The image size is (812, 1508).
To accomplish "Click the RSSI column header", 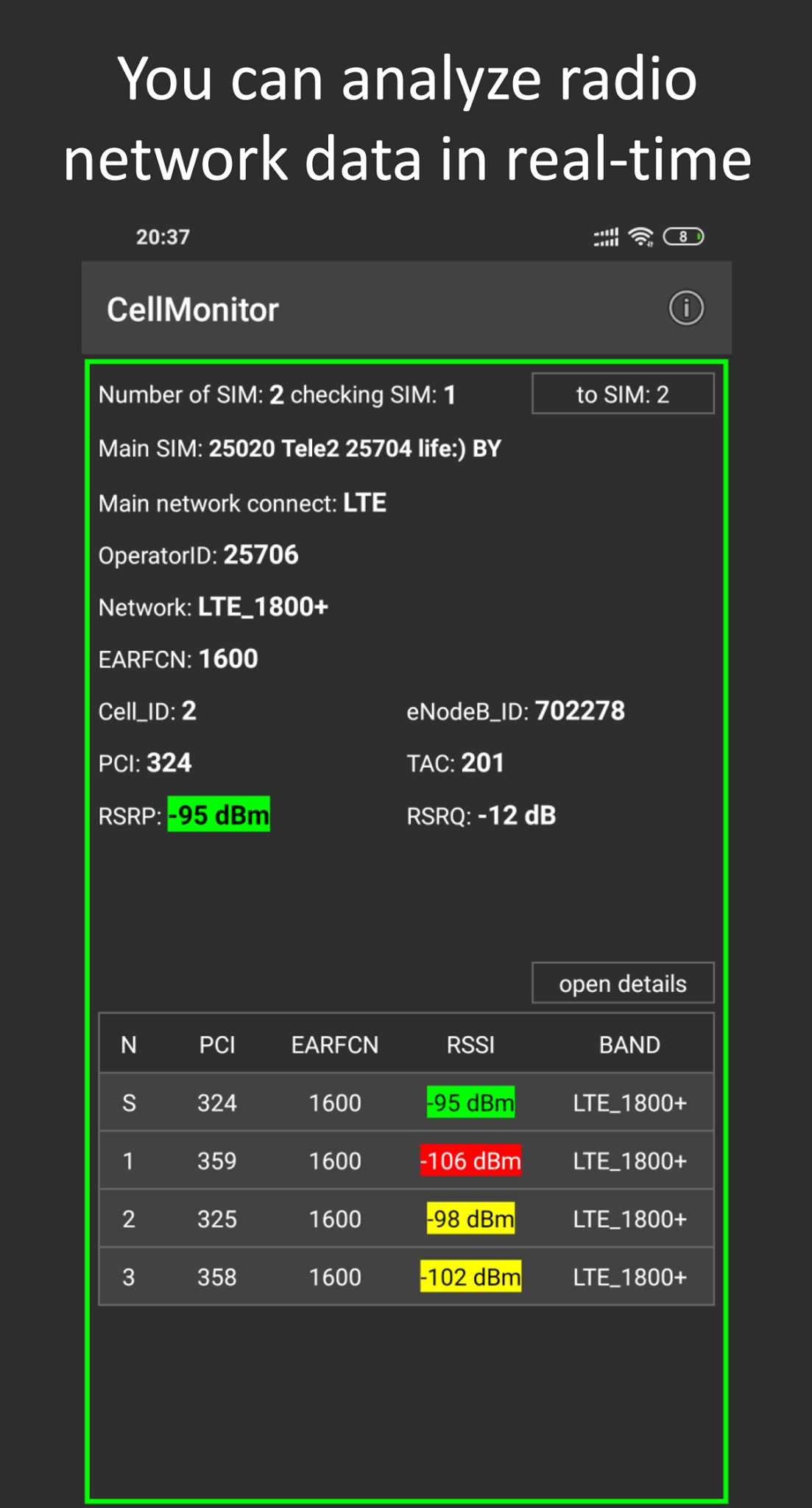I will coord(470,1045).
